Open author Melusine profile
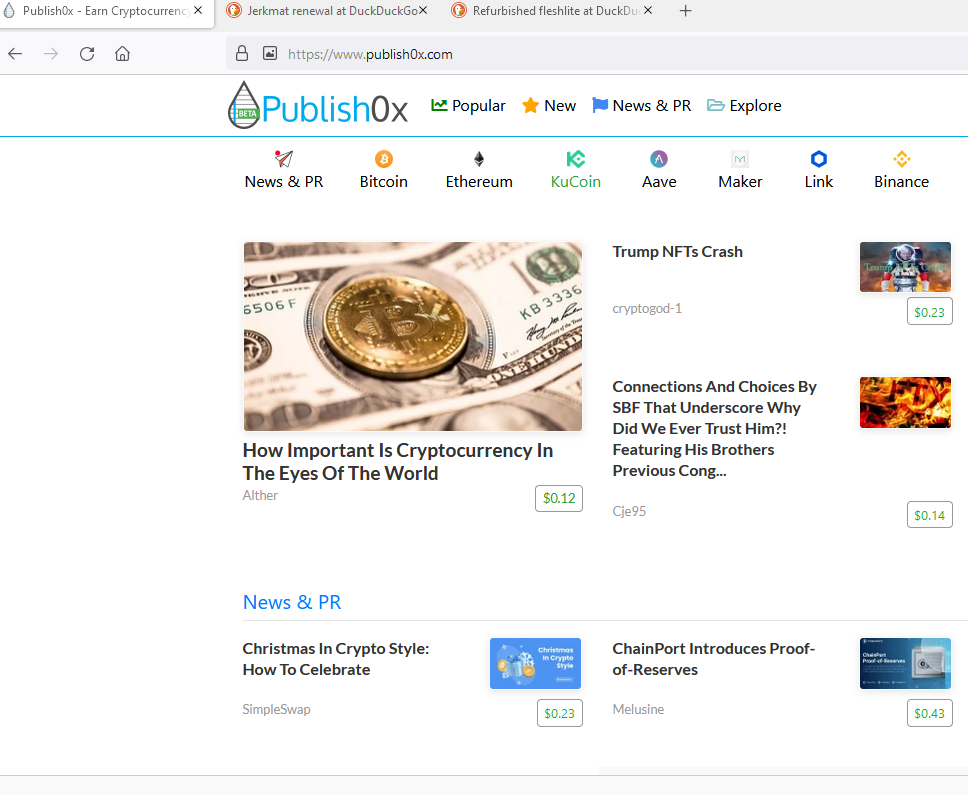The width and height of the screenshot is (968, 795). (638, 709)
